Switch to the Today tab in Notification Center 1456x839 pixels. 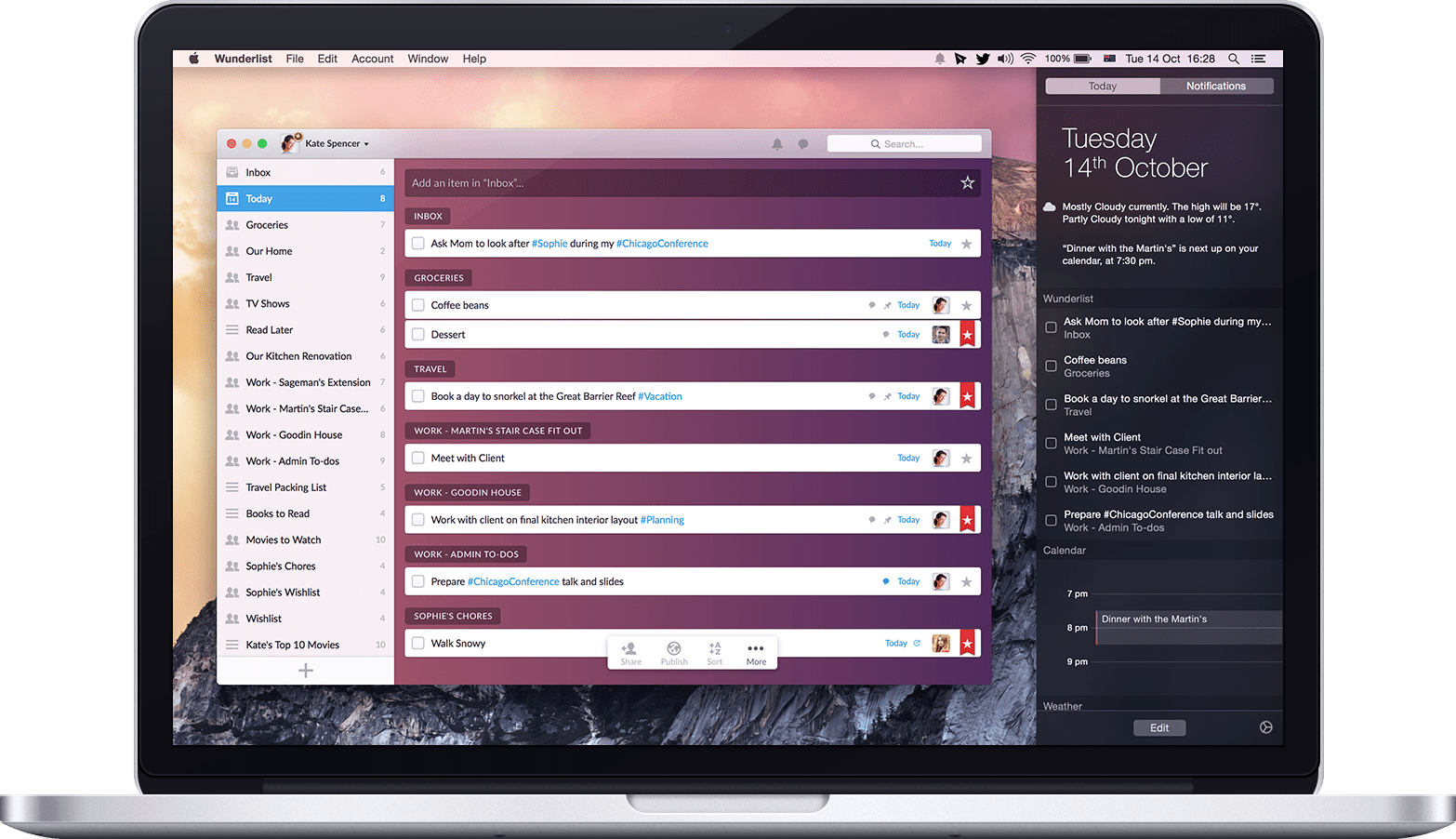[1103, 86]
